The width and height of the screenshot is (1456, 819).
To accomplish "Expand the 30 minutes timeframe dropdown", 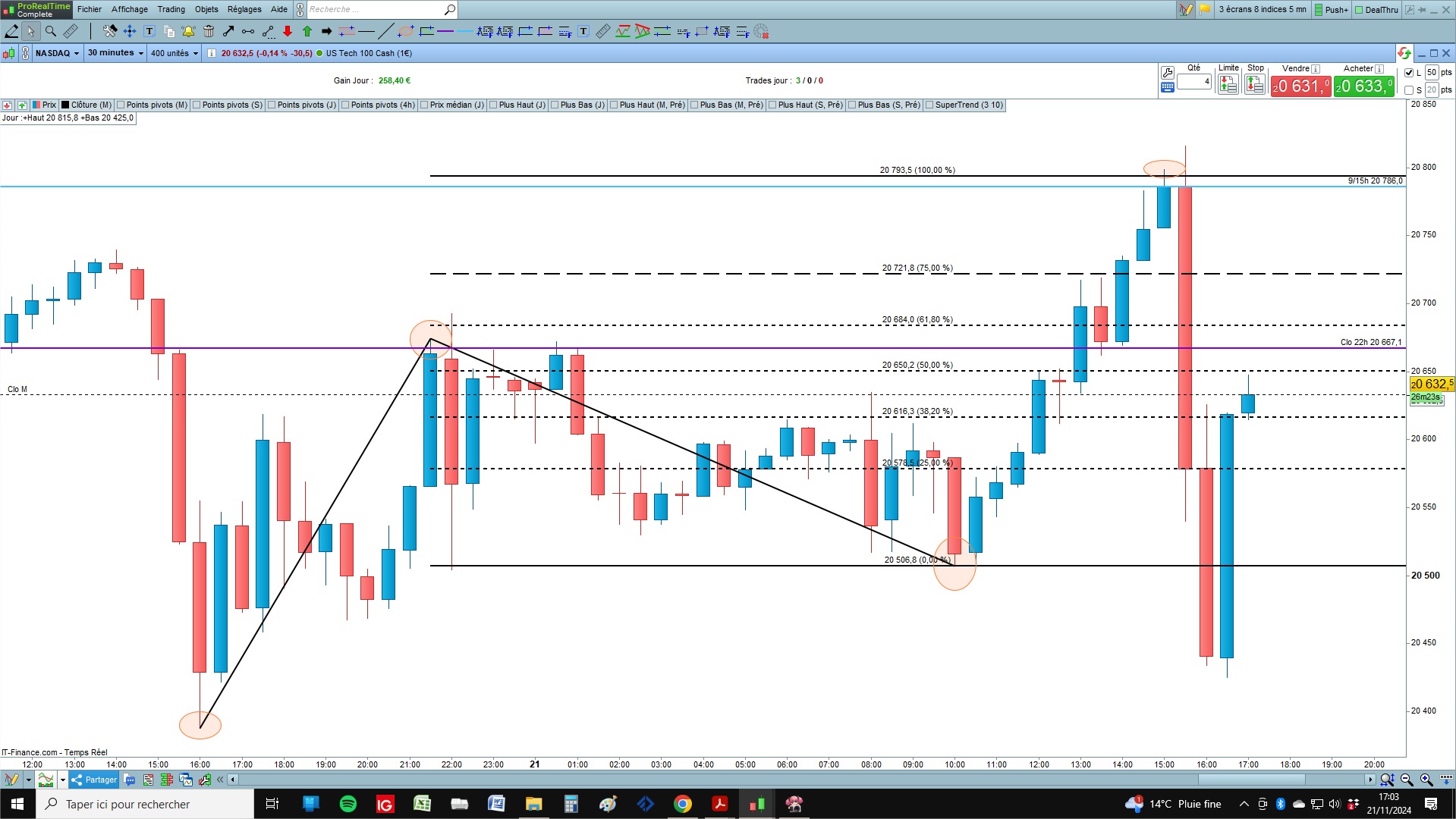I will (x=115, y=53).
